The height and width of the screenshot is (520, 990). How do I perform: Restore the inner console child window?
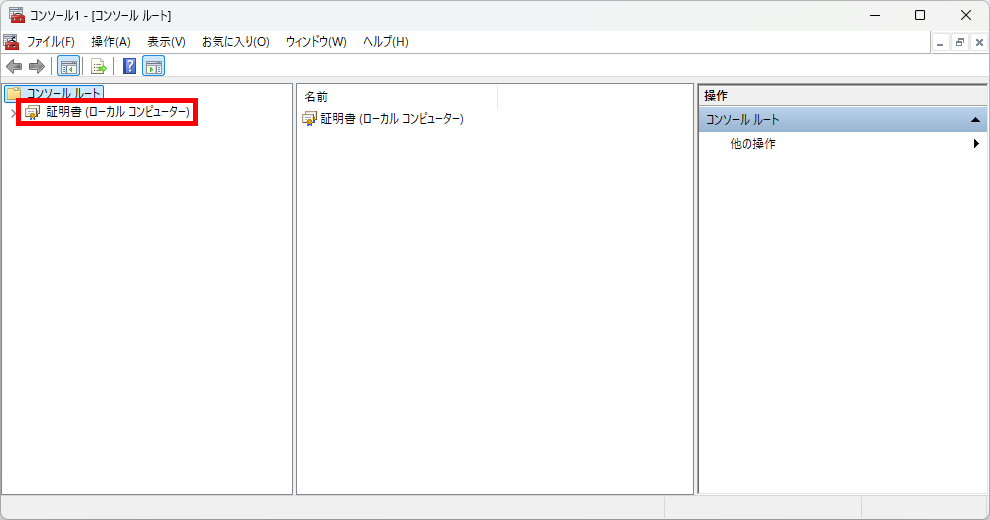(959, 42)
